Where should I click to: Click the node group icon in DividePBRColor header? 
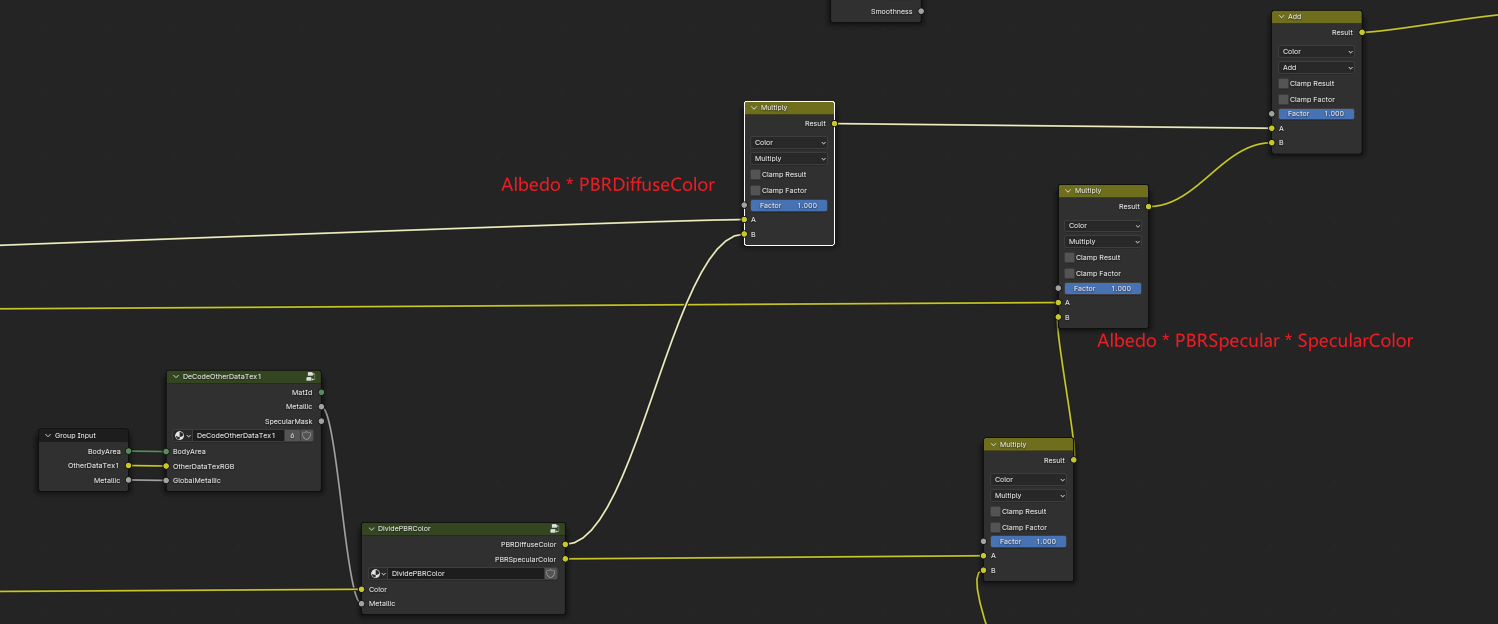tap(554, 528)
